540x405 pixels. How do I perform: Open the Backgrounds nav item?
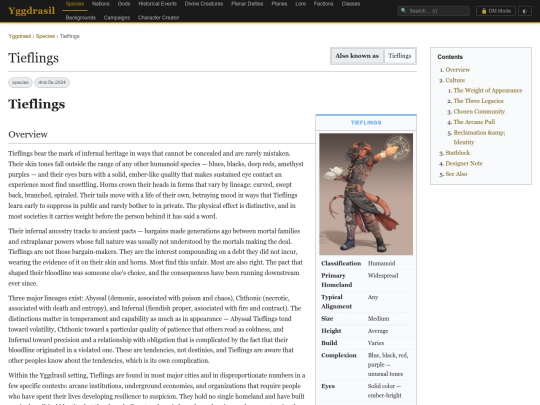[x=81, y=18]
